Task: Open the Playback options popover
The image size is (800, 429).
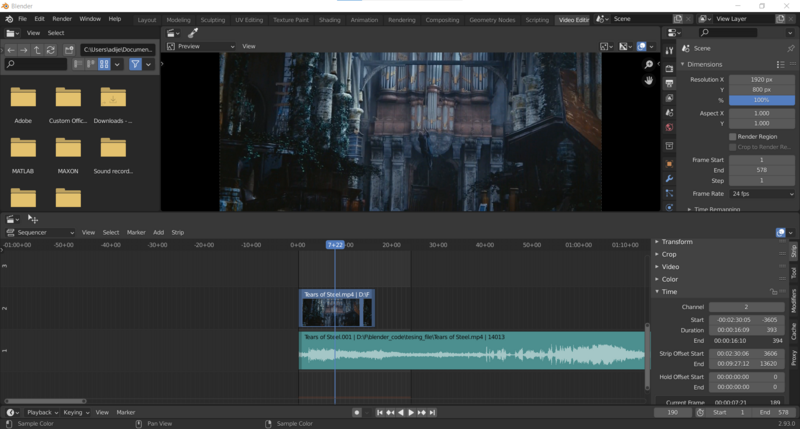Action: [40, 412]
